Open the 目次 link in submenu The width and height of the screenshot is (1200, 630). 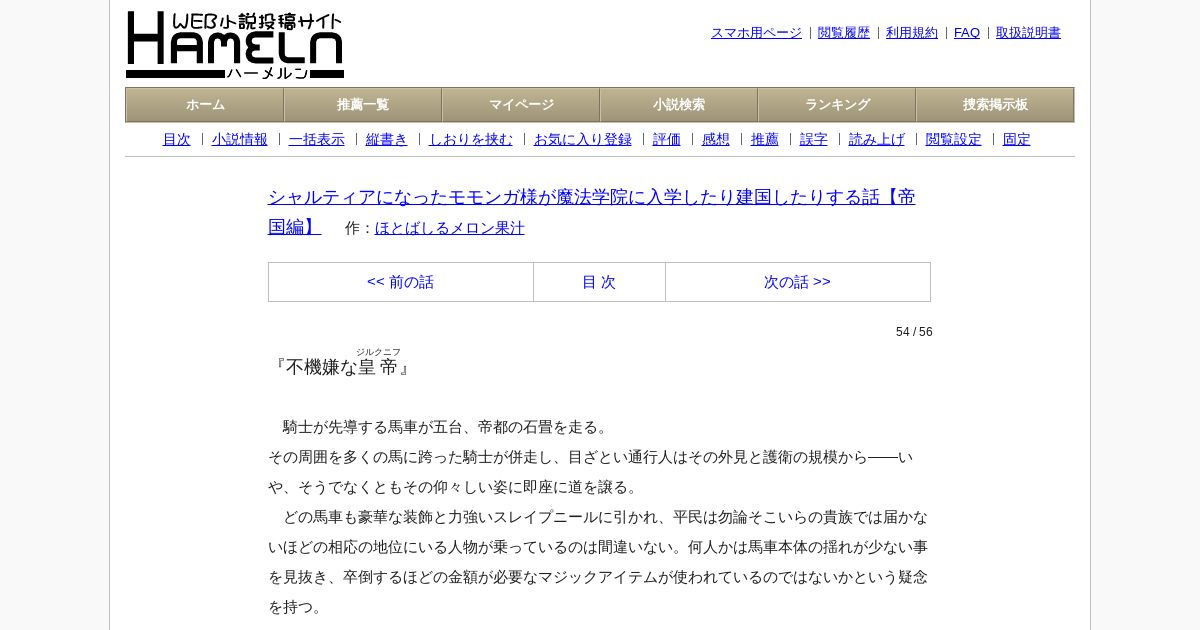pos(177,140)
